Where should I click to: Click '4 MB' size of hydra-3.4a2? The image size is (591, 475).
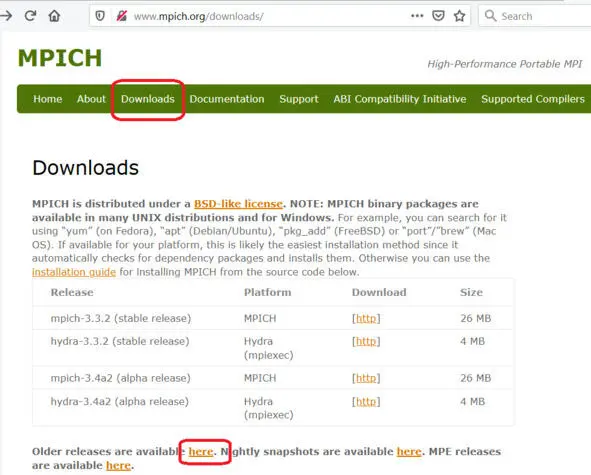[472, 402]
